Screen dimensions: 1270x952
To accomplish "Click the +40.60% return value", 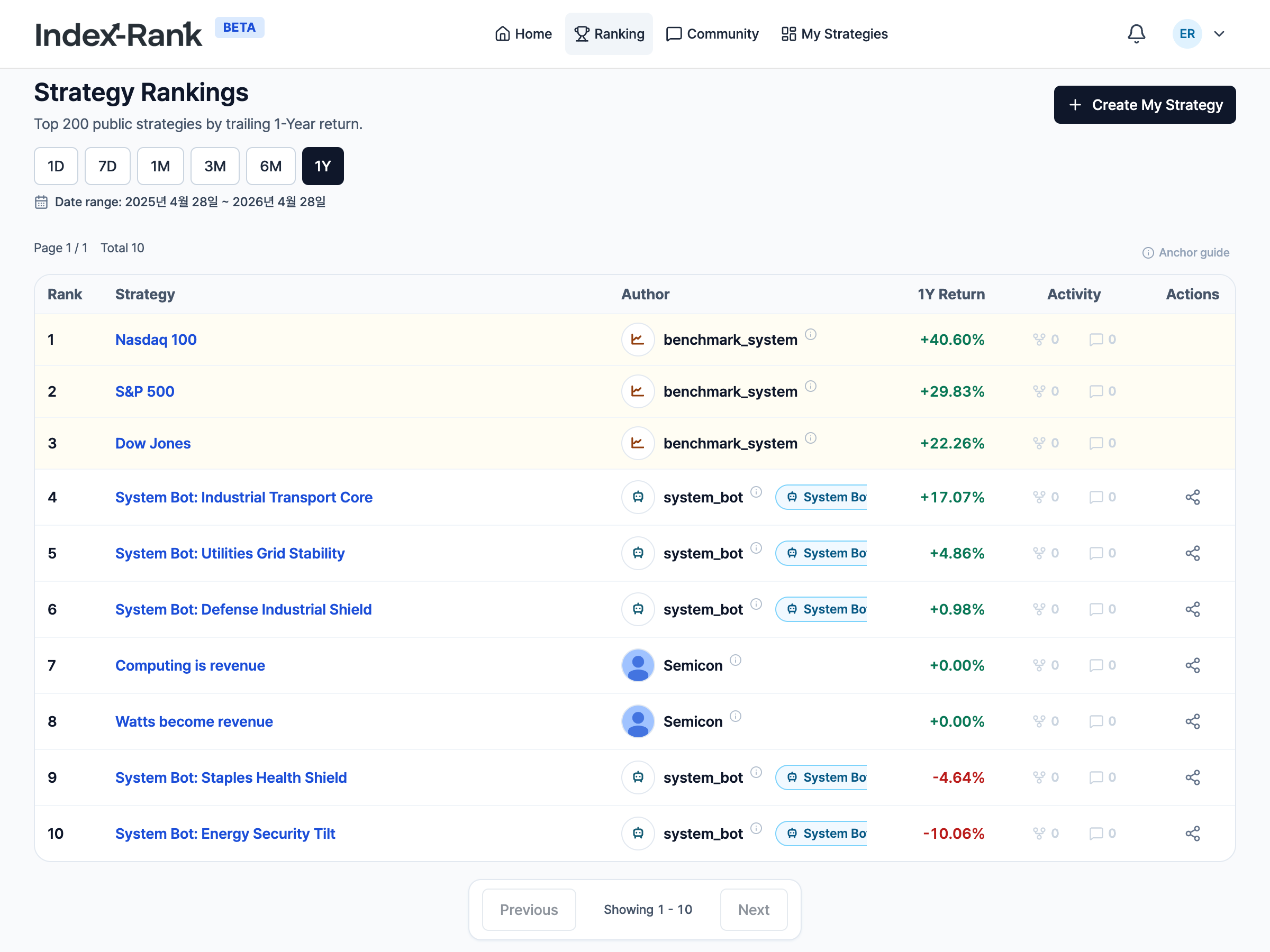I will click(952, 339).
